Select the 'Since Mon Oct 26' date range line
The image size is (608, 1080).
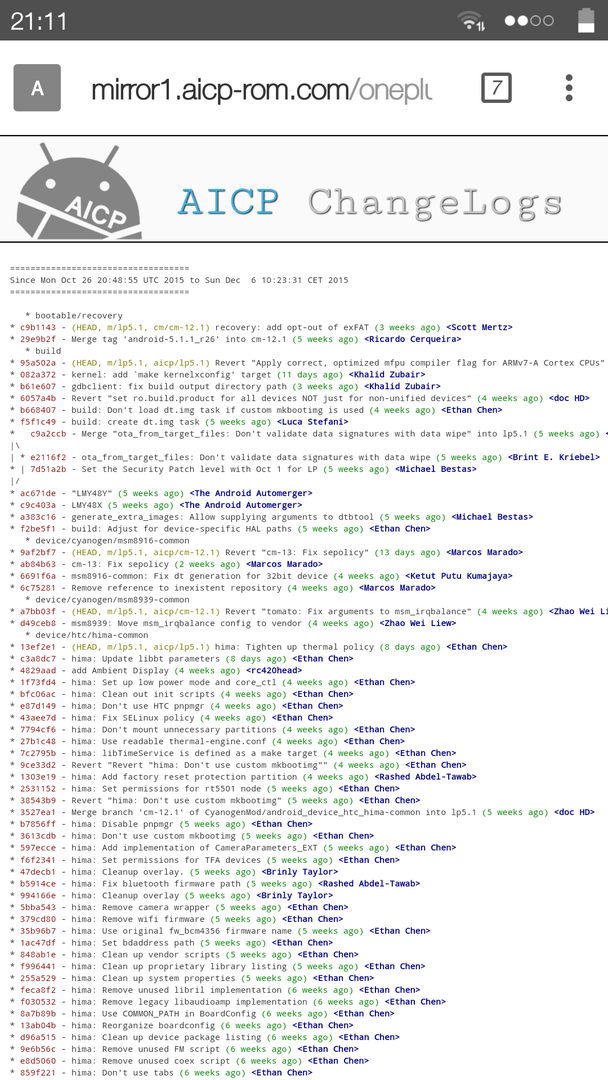point(179,280)
